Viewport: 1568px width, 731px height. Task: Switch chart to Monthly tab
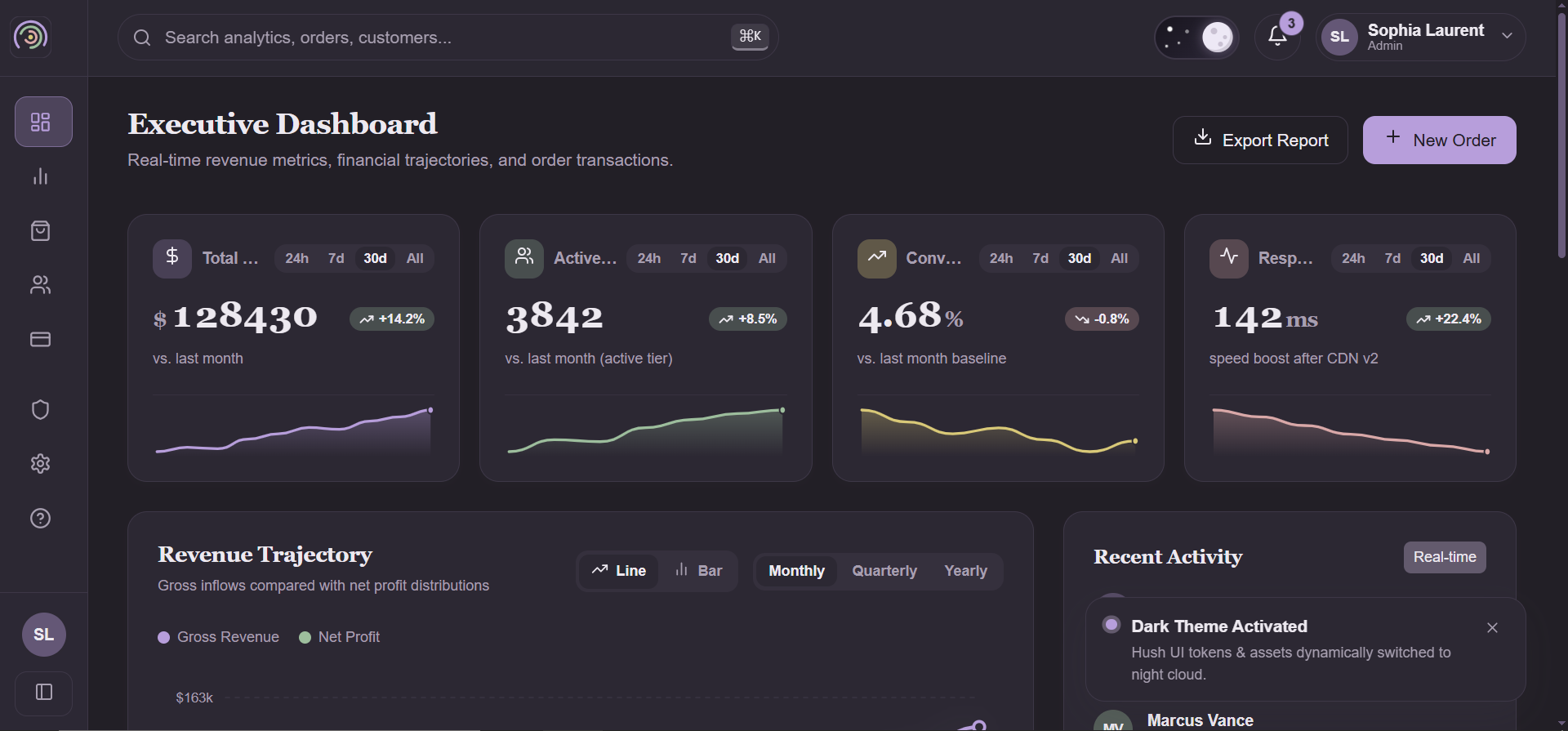pos(796,571)
